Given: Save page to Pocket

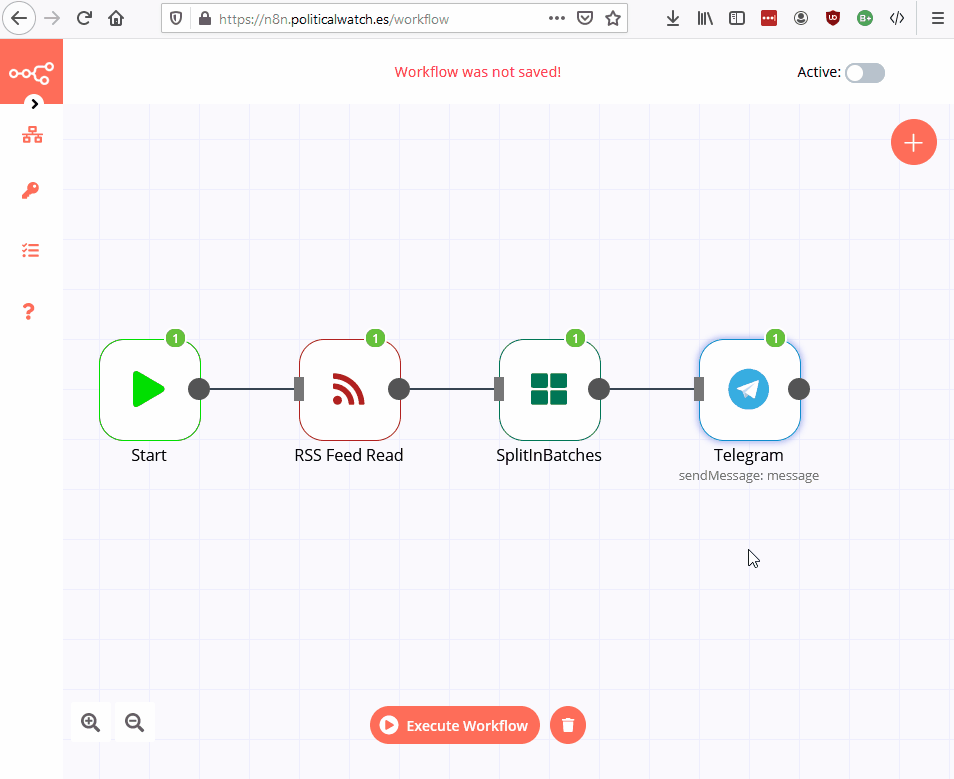Looking at the screenshot, I should [585, 18].
